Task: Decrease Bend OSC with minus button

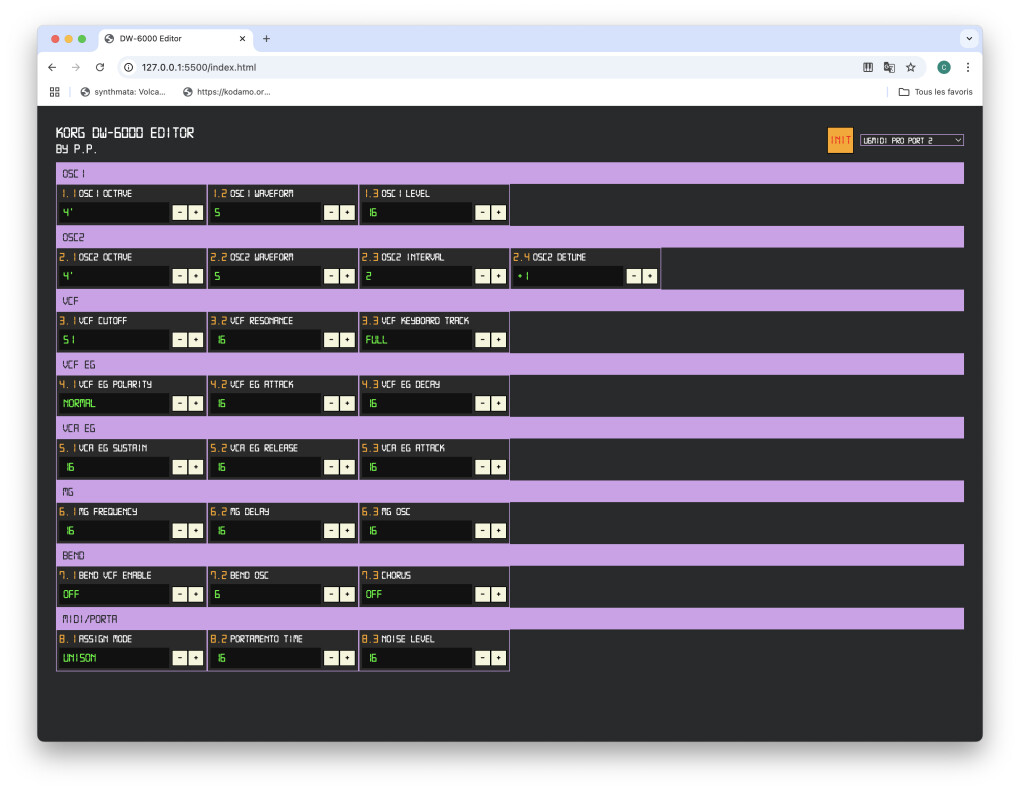Action: point(331,594)
